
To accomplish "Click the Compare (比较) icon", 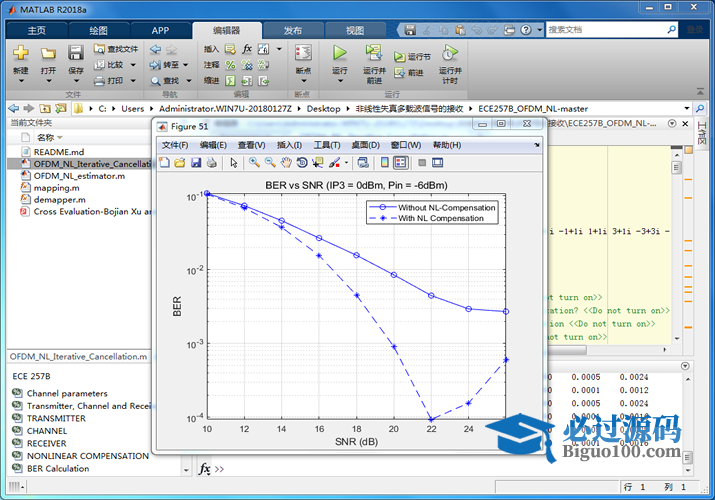I will click(99, 65).
